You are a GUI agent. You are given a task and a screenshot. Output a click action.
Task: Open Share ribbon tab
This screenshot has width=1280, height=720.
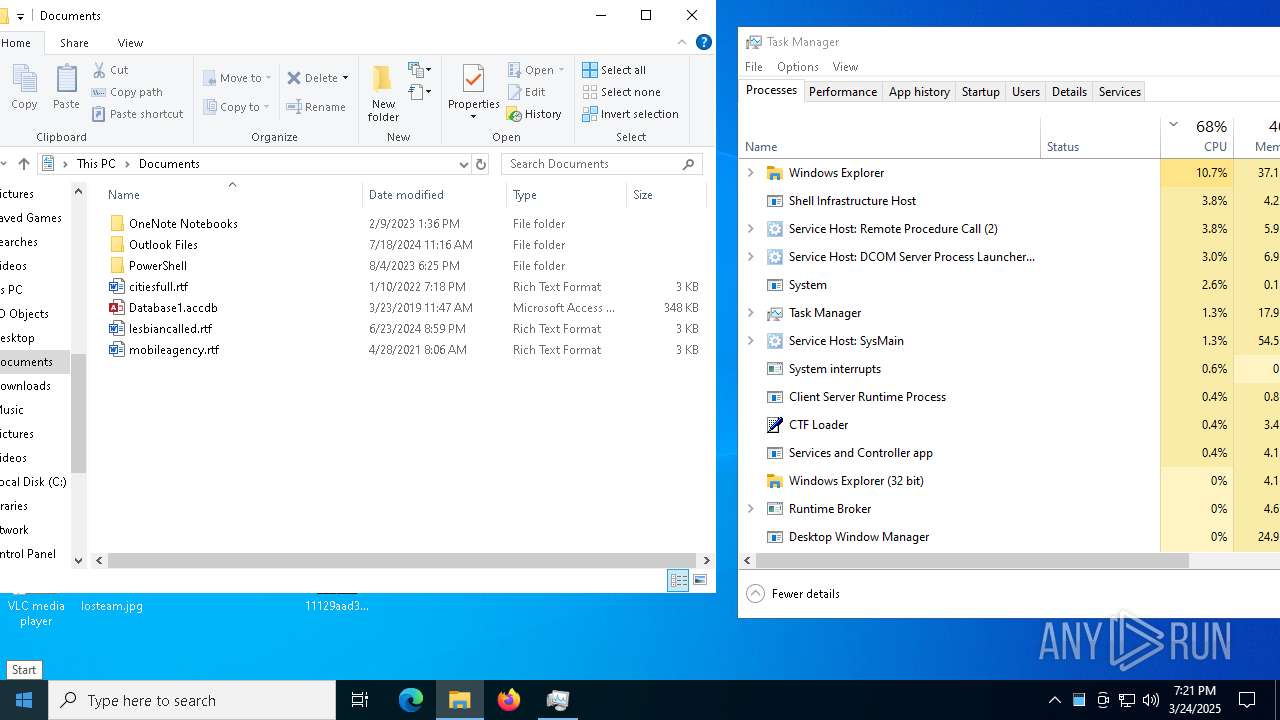coord(74,43)
